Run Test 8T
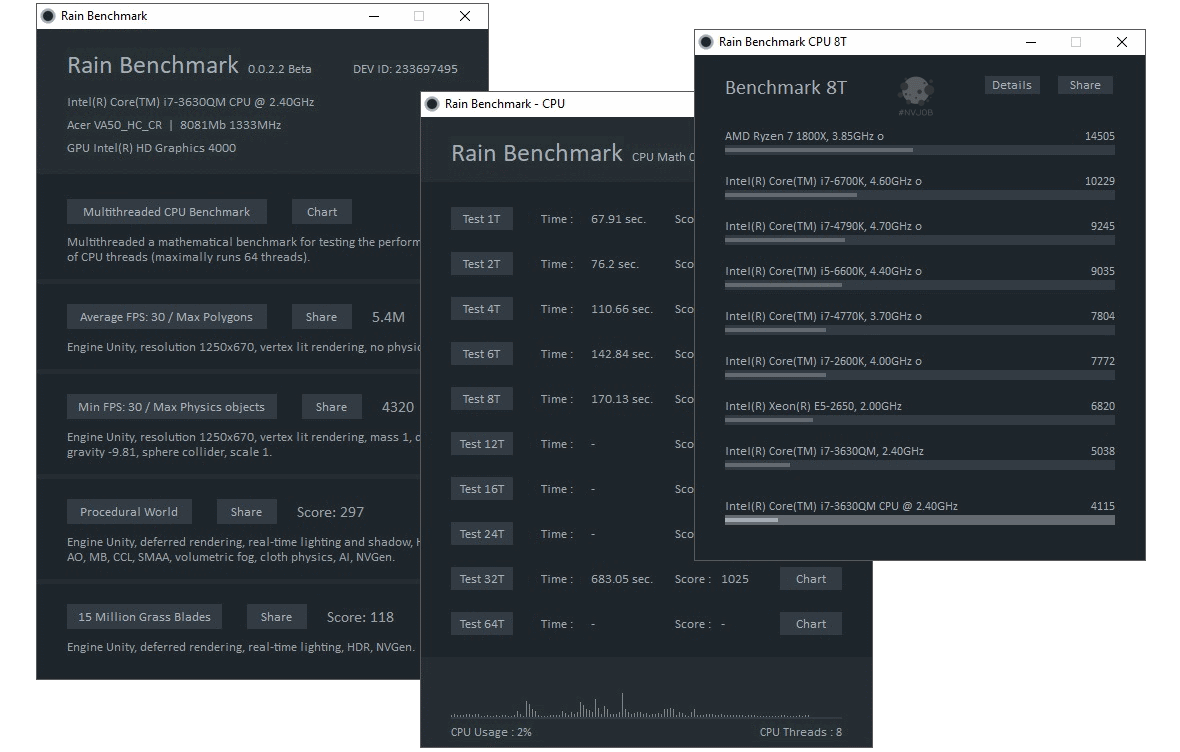The width and height of the screenshot is (1180, 752). [x=481, y=398]
